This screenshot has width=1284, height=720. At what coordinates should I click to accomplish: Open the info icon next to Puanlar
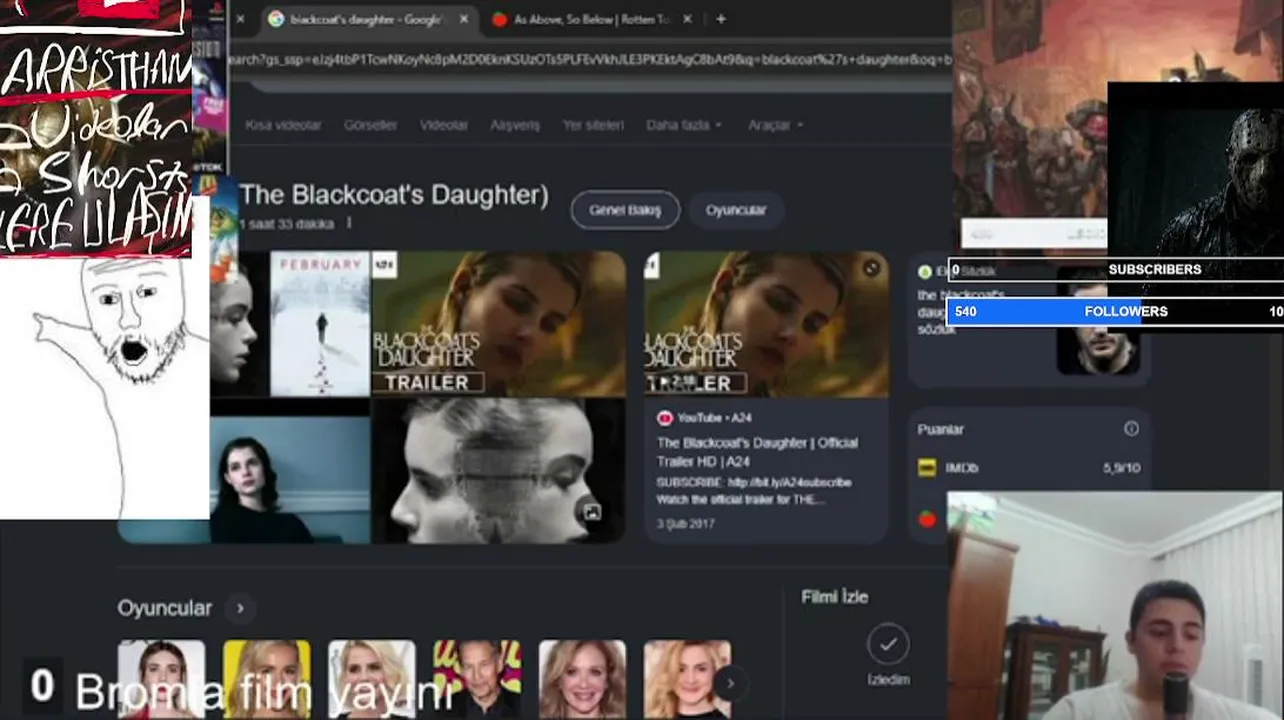click(1131, 429)
